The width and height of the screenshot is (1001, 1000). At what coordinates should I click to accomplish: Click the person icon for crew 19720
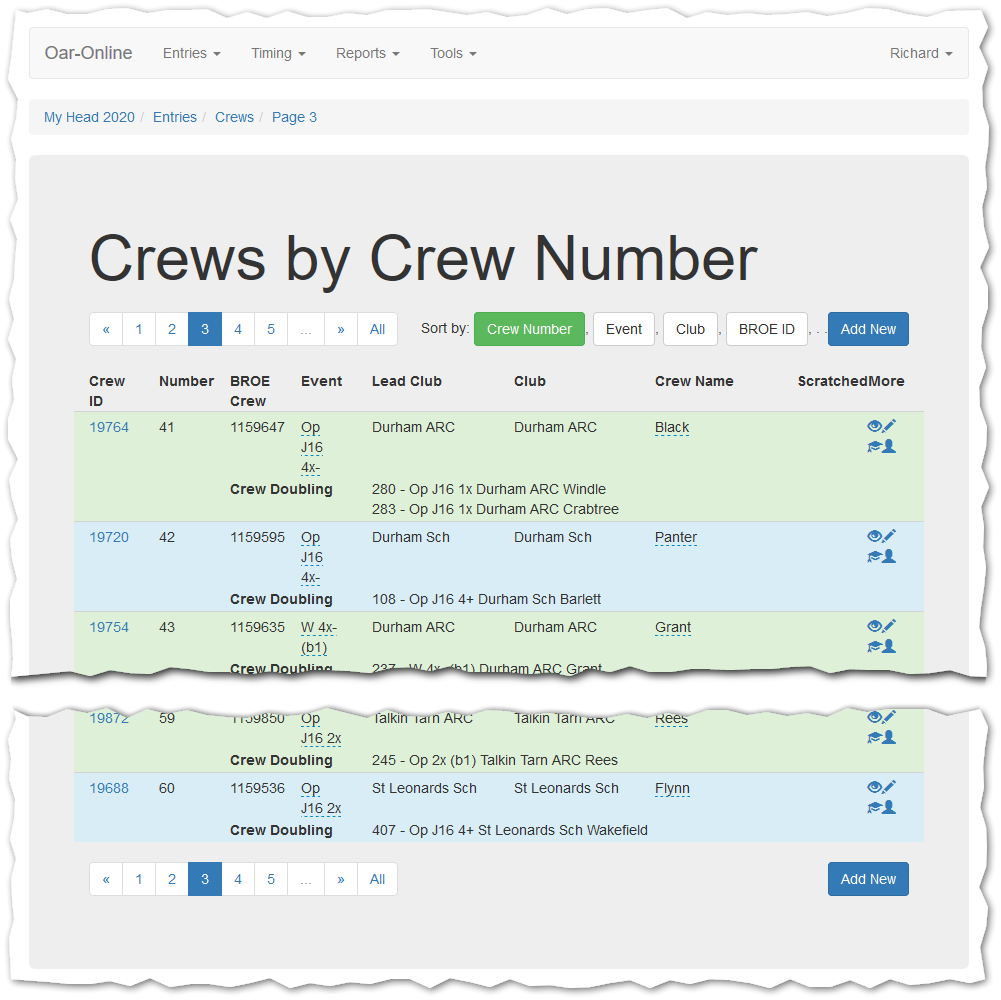pos(889,557)
